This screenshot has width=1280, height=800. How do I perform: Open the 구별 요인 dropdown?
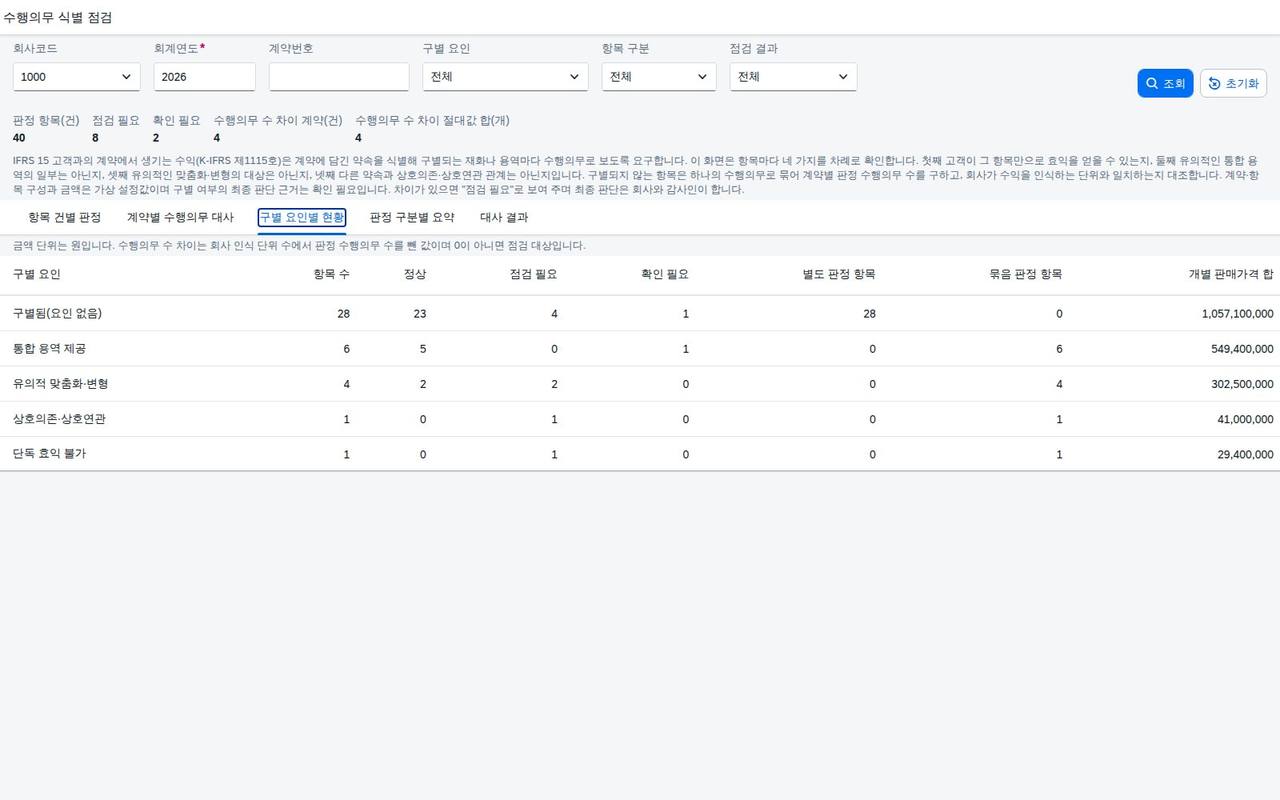click(505, 77)
